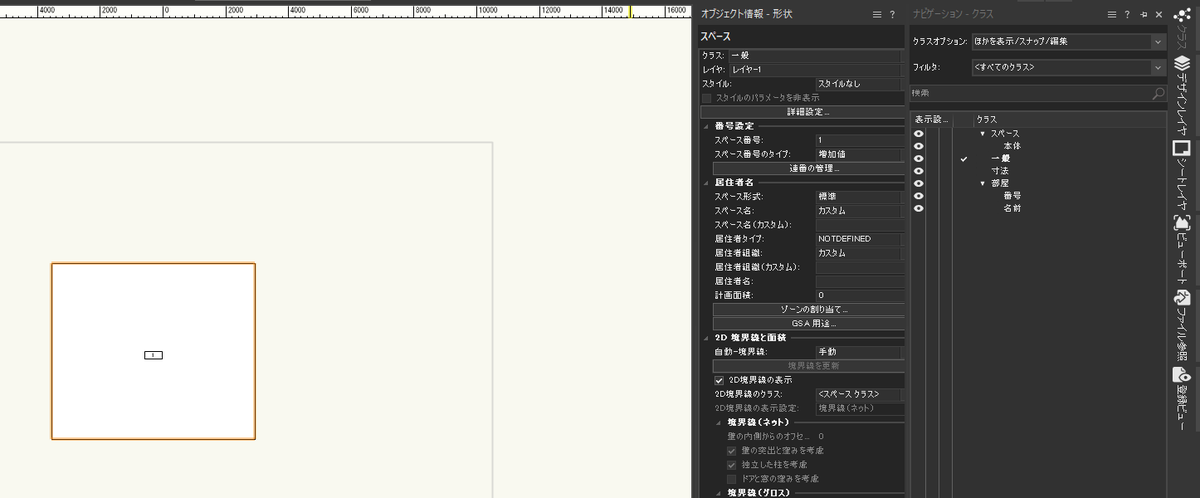Screen dimensions: 1200x498
Task: Toggle visibility eye for 番号 class
Action: tap(918, 196)
